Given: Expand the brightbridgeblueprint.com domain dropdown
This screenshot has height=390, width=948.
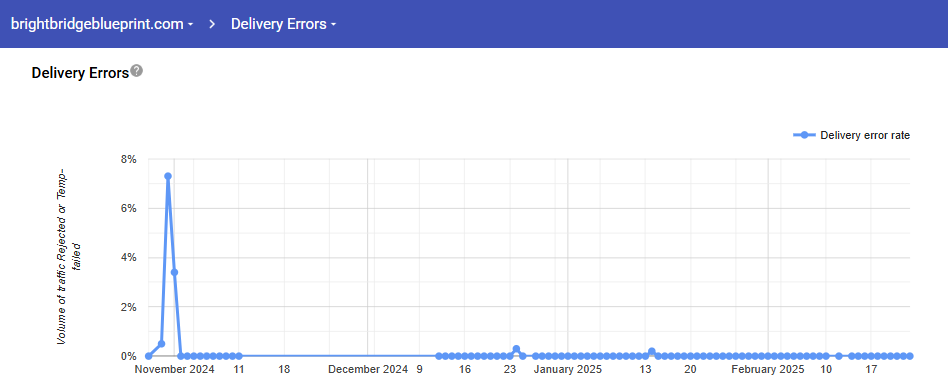Looking at the screenshot, I should tap(102, 24).
